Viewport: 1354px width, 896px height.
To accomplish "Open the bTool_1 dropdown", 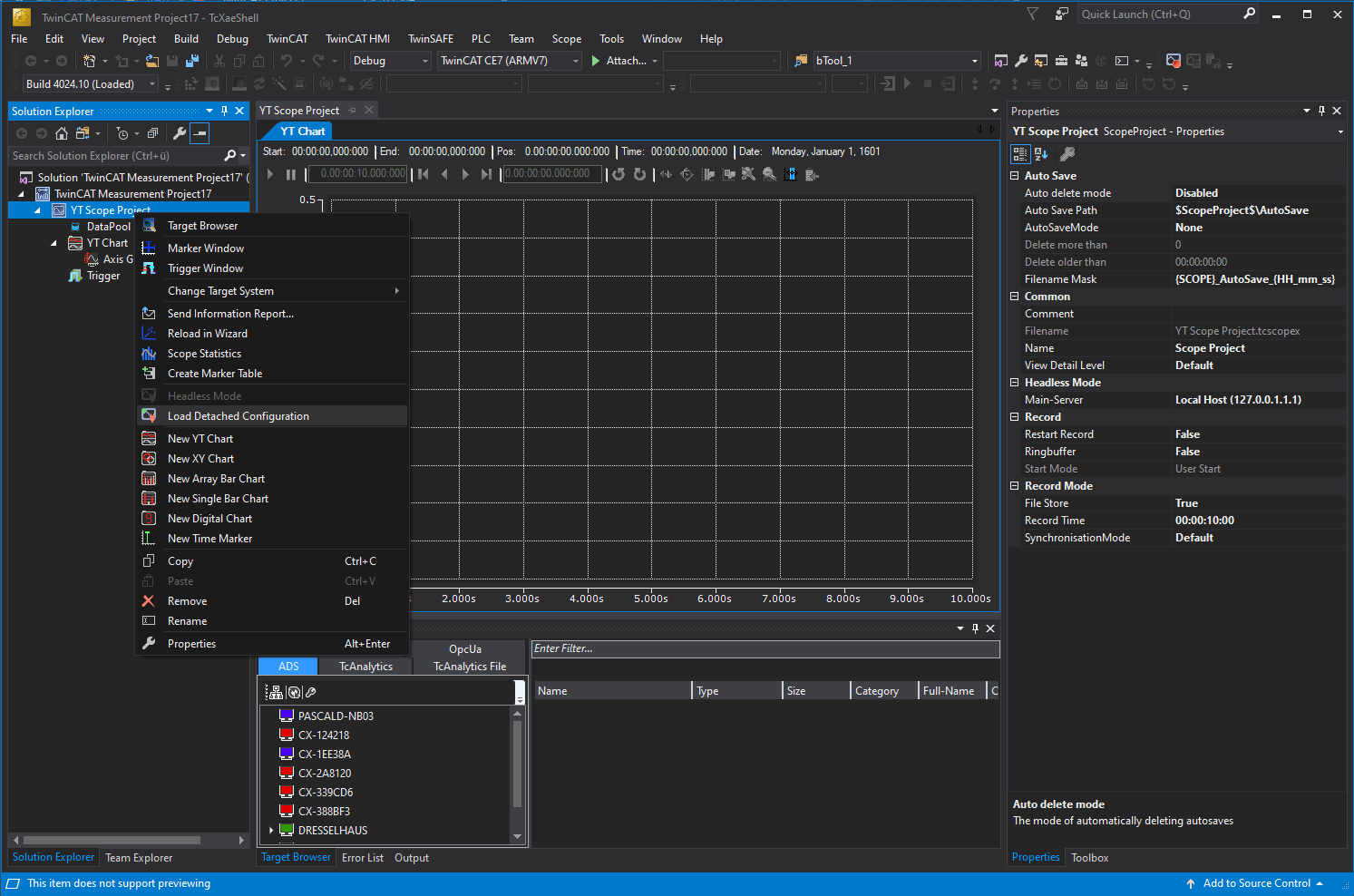I will 897,61.
